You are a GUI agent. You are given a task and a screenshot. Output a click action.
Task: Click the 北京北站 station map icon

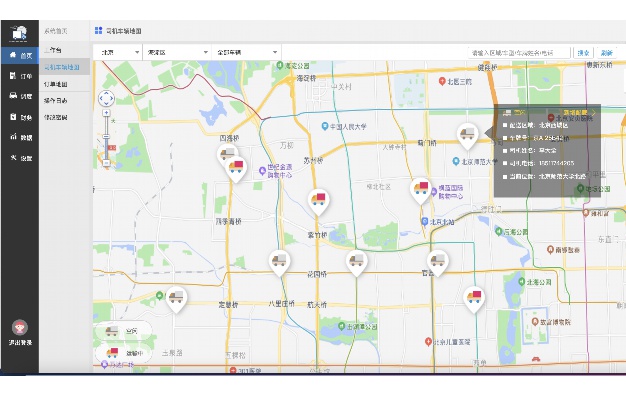pyautogui.click(x=425, y=222)
